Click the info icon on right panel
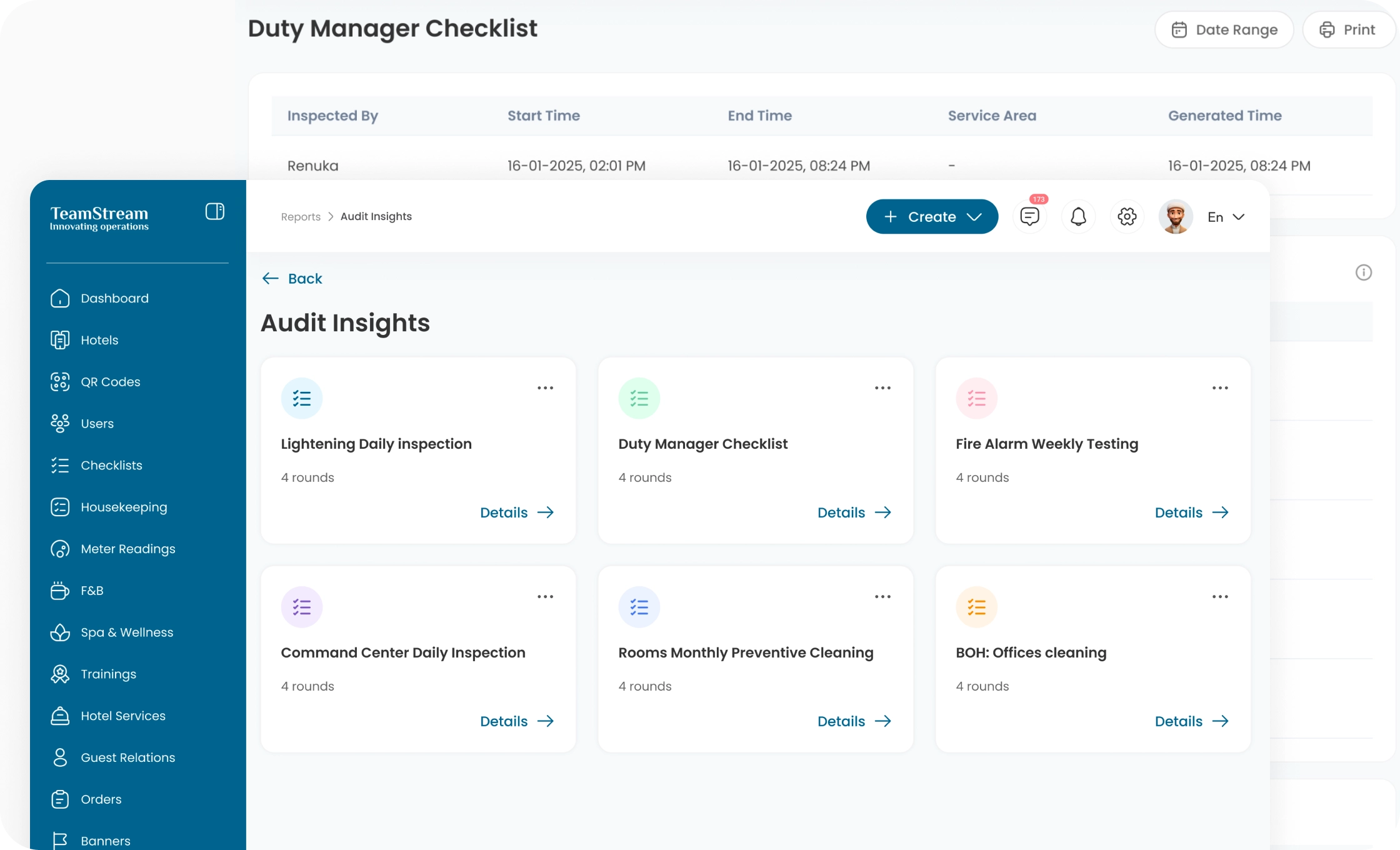 [x=1363, y=272]
